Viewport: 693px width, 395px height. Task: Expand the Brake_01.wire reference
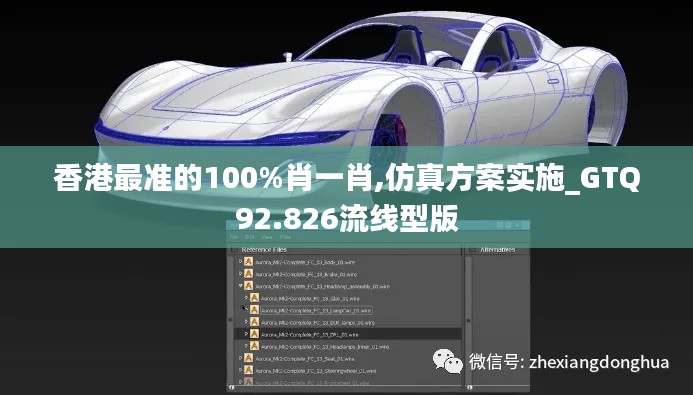point(240,273)
